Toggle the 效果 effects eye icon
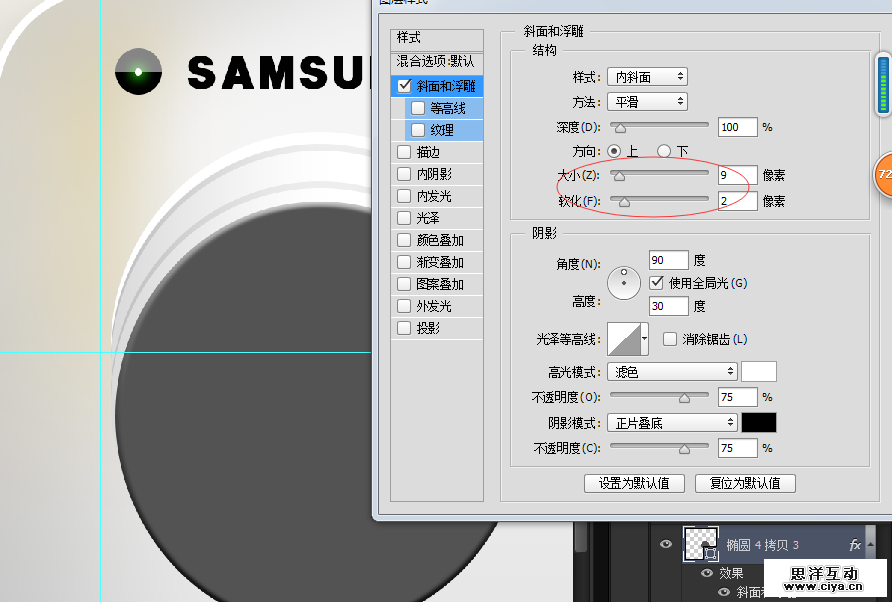 pos(707,573)
